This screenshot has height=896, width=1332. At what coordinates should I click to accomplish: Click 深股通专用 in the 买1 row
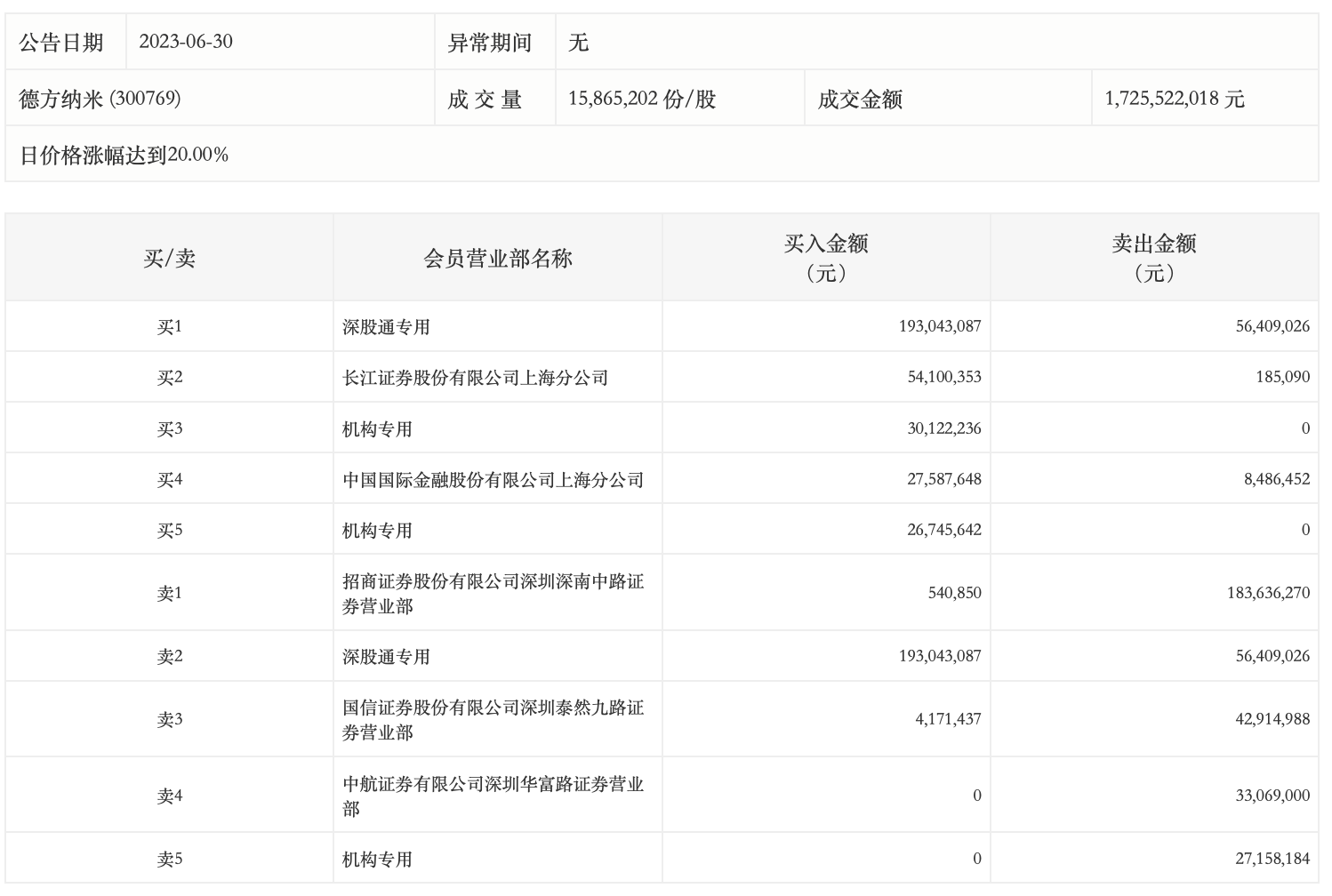(386, 327)
